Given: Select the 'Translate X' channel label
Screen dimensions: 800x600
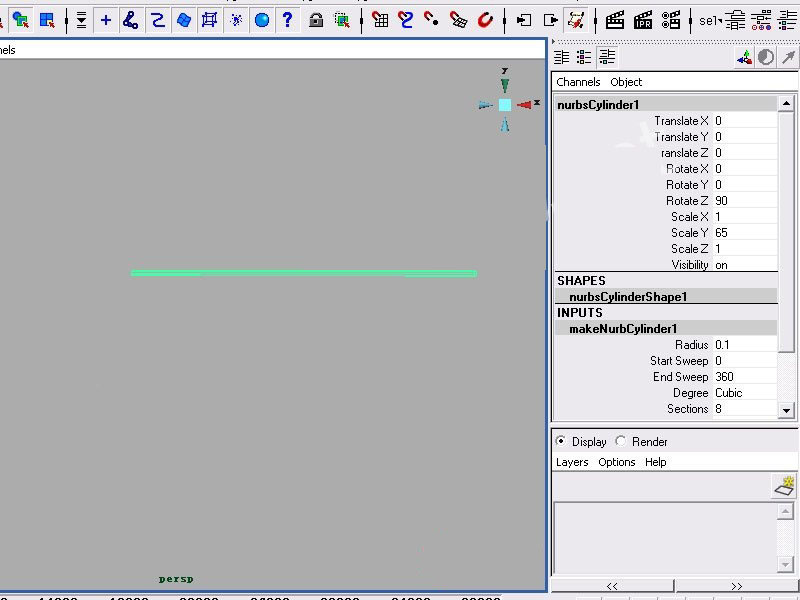Looking at the screenshot, I should [682, 121].
